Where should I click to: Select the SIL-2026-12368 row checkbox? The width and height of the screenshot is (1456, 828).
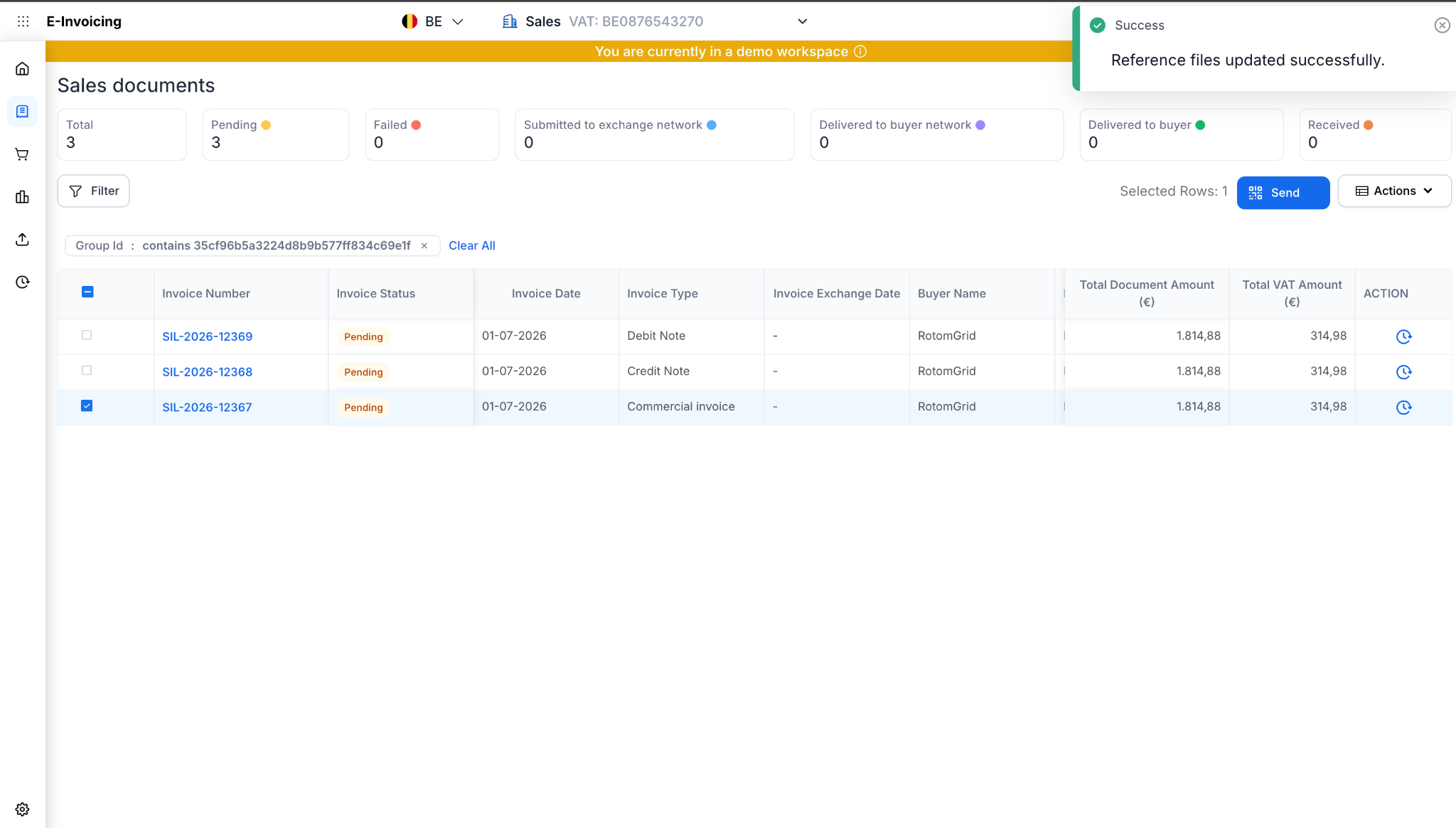click(87, 371)
